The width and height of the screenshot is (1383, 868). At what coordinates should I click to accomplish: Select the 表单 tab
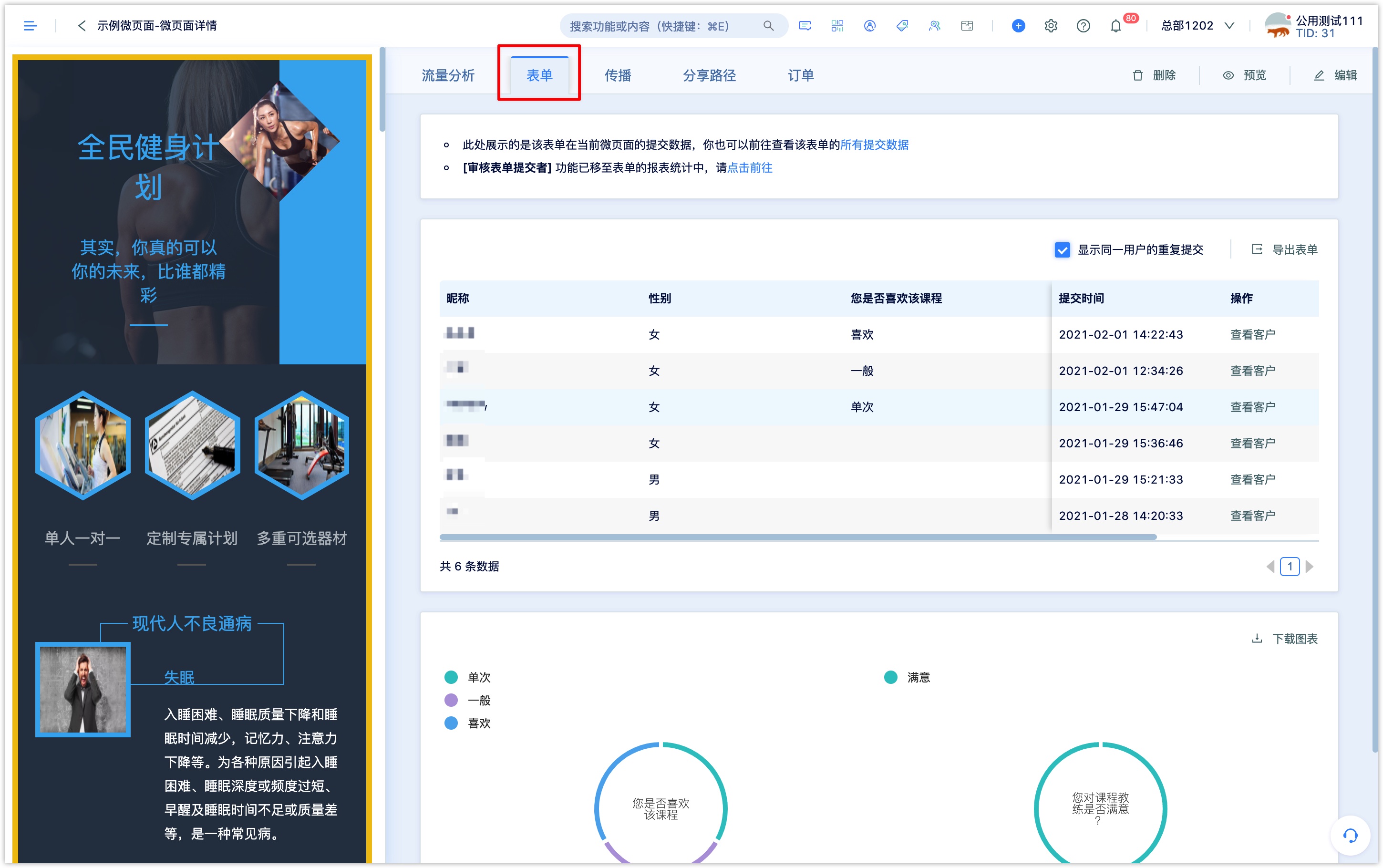539,75
